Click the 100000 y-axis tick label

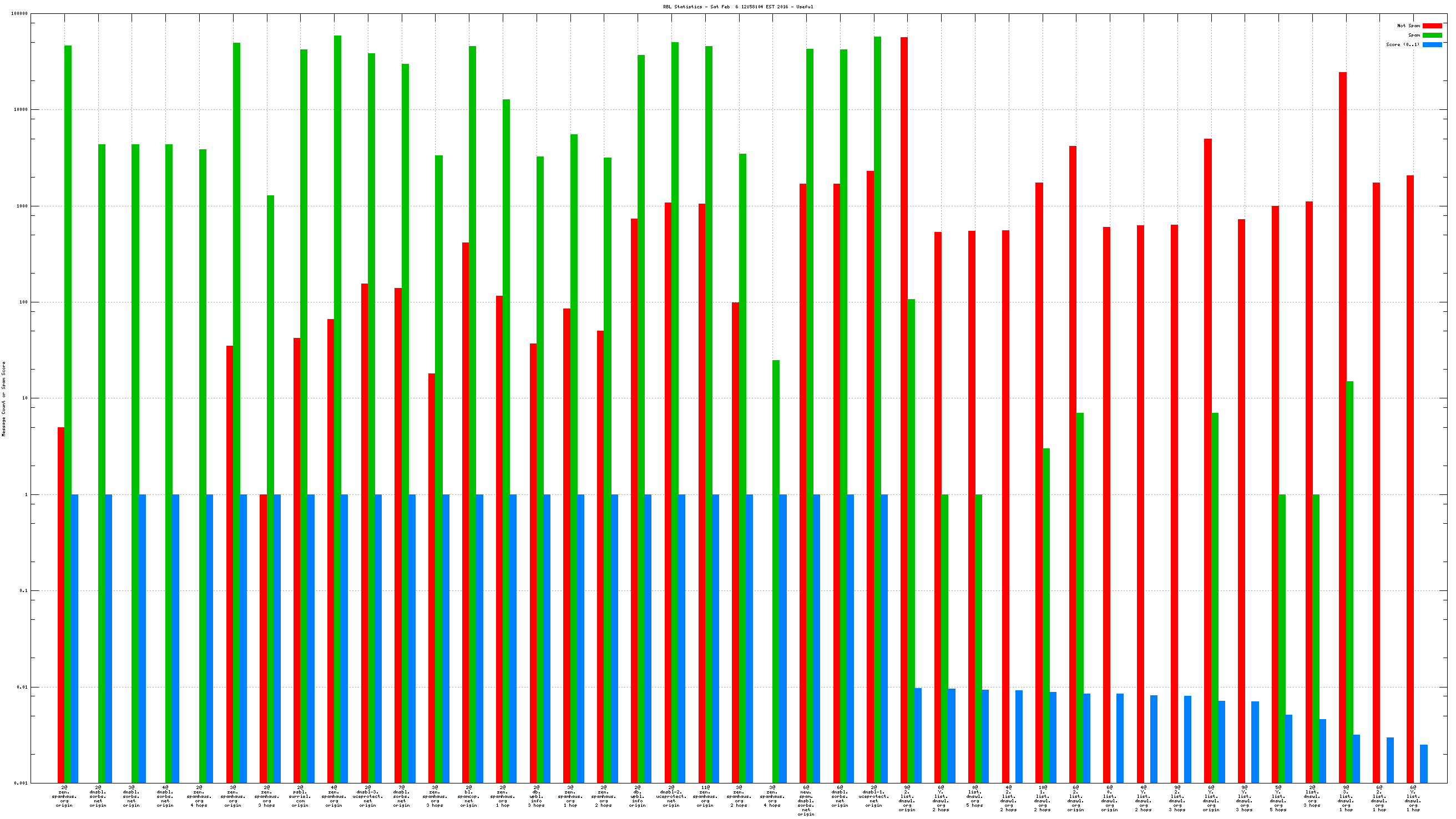pos(19,13)
